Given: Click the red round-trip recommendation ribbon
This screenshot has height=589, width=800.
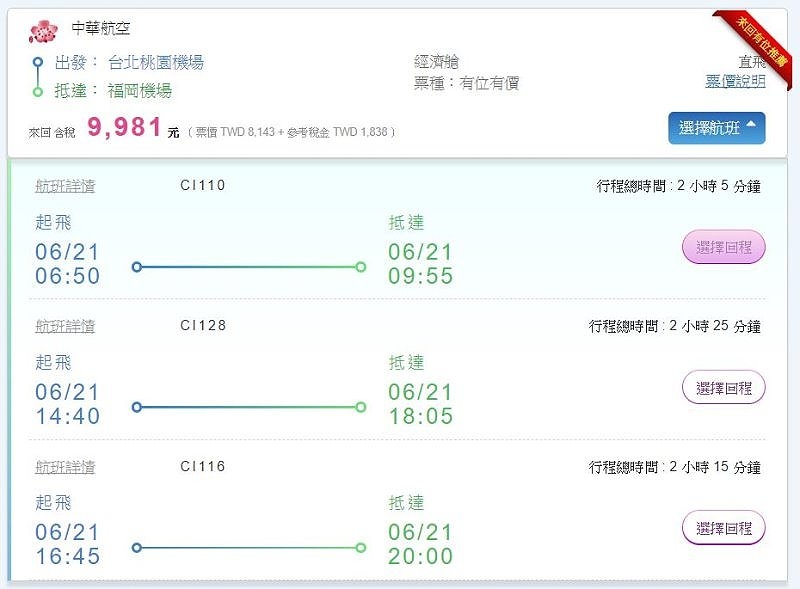Looking at the screenshot, I should pyautogui.click(x=761, y=38).
